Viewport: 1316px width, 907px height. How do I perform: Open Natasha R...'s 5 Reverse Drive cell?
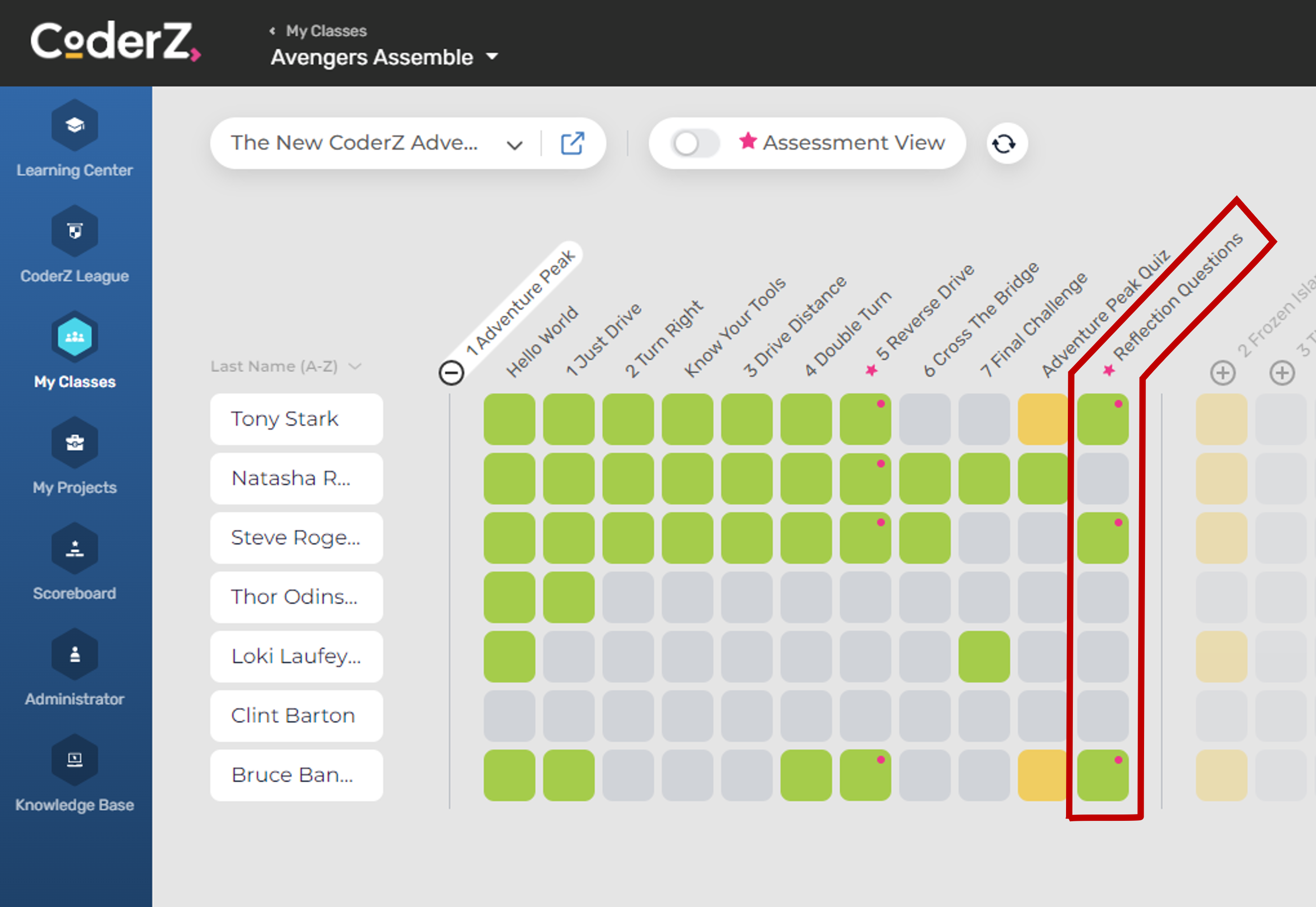pyautogui.click(x=865, y=478)
